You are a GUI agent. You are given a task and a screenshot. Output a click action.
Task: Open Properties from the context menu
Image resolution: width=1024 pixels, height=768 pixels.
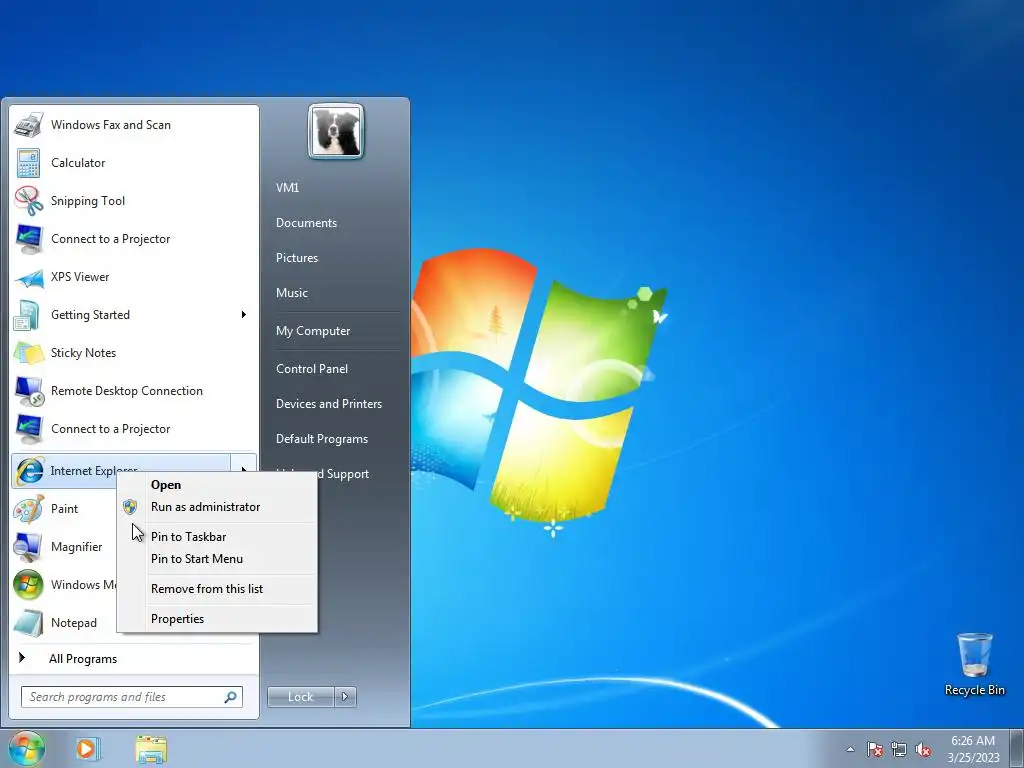pyautogui.click(x=177, y=619)
